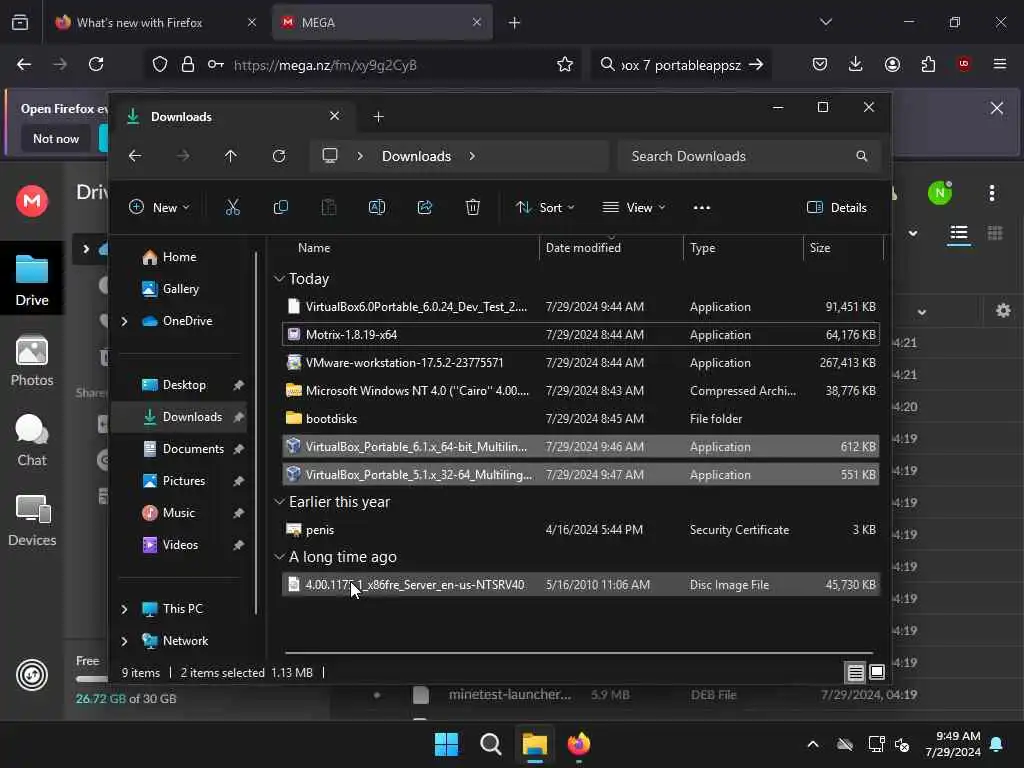1024x768 pixels.
Task: Click the Cut icon in Explorer toolbar
Action: click(232, 208)
